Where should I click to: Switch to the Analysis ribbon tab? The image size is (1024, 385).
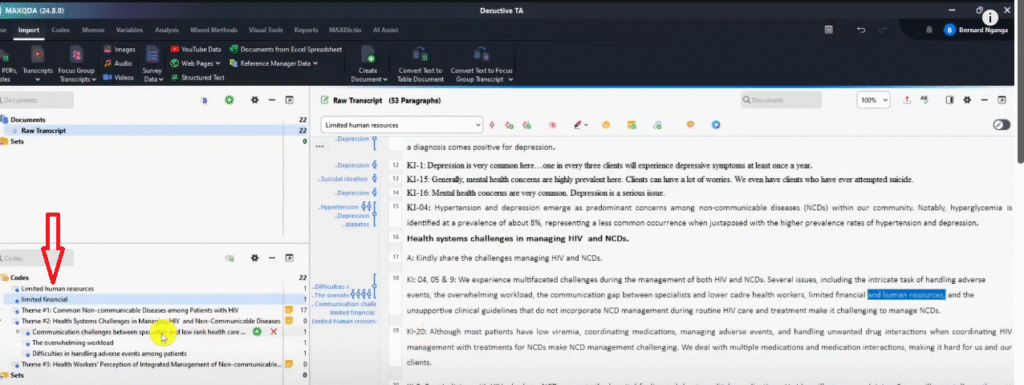click(x=166, y=30)
